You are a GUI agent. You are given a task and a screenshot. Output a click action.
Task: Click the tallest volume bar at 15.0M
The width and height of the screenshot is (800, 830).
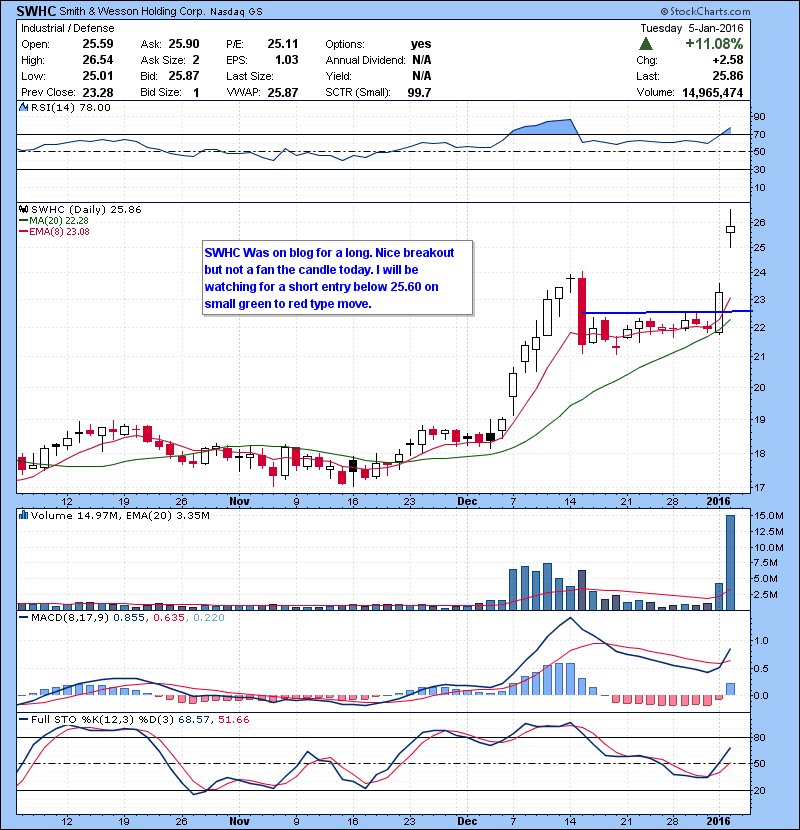(x=730, y=562)
